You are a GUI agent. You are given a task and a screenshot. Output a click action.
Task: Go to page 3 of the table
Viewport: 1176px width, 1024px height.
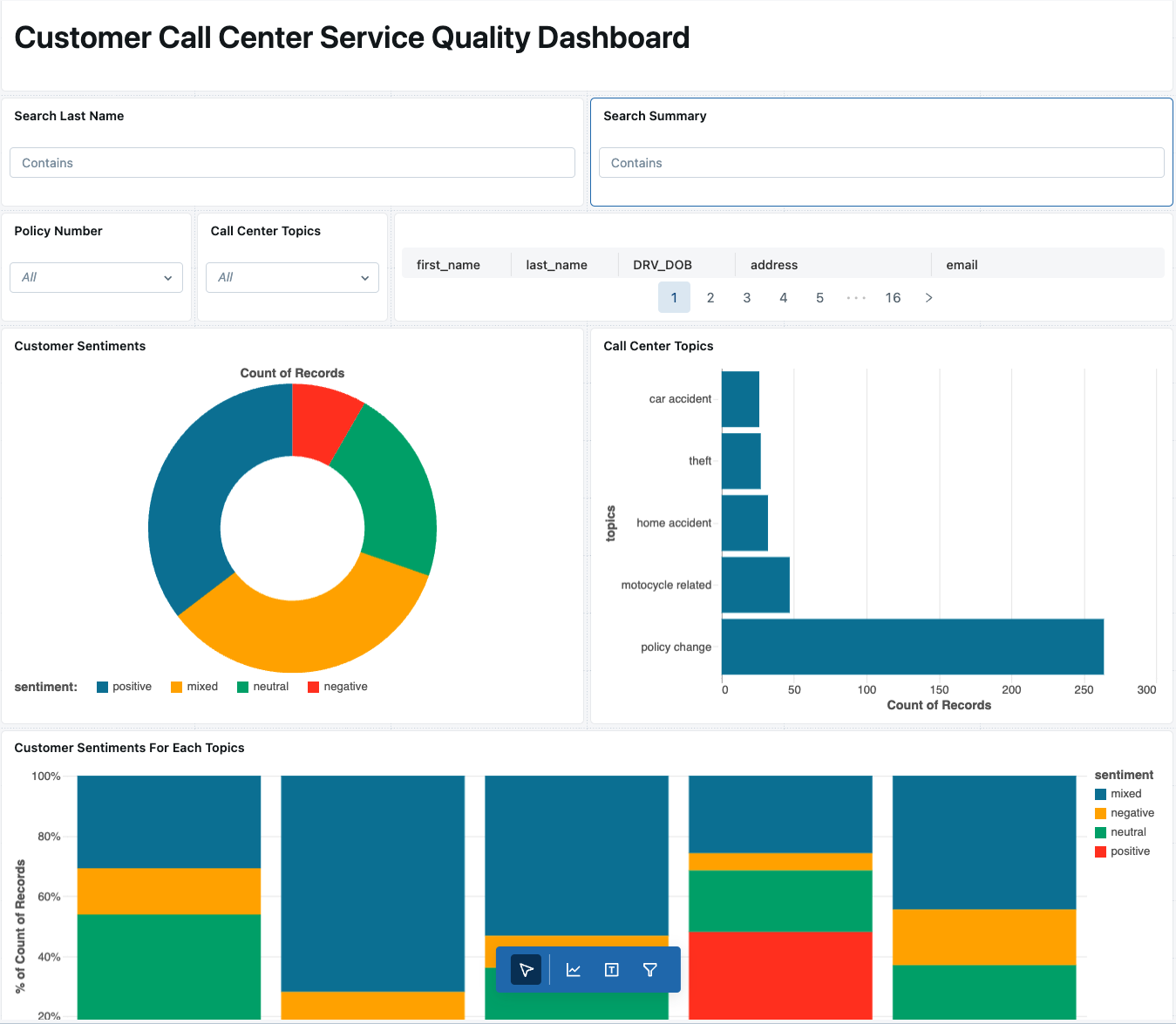(x=747, y=298)
